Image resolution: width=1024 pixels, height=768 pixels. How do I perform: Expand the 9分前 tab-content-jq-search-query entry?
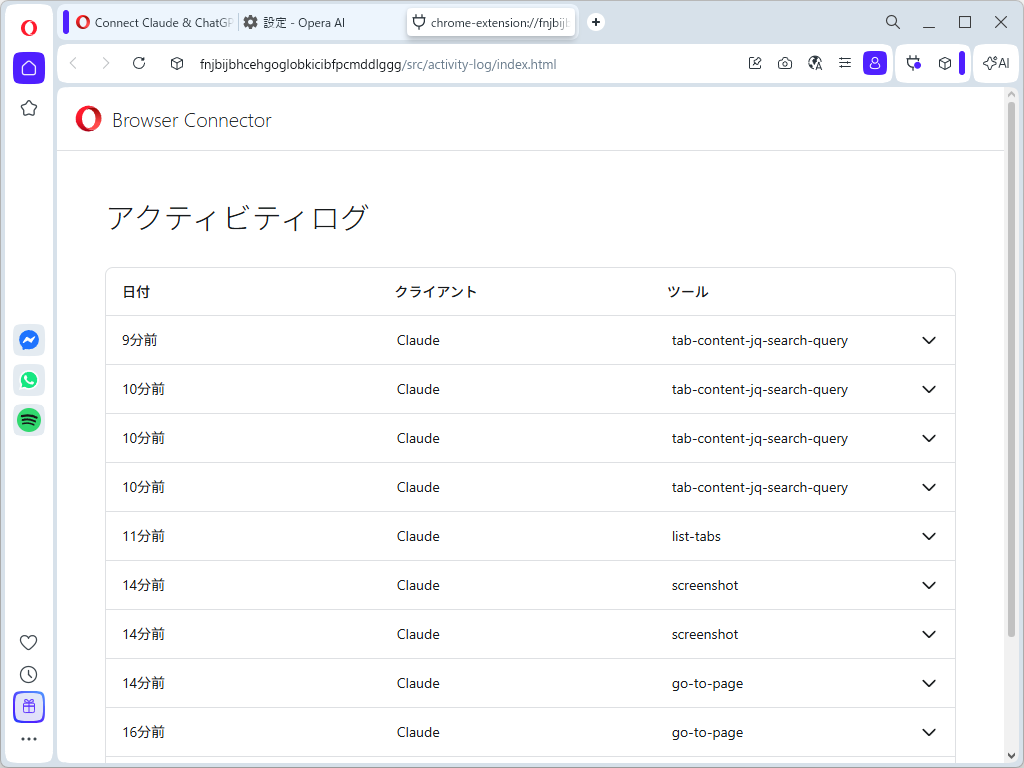pos(929,340)
